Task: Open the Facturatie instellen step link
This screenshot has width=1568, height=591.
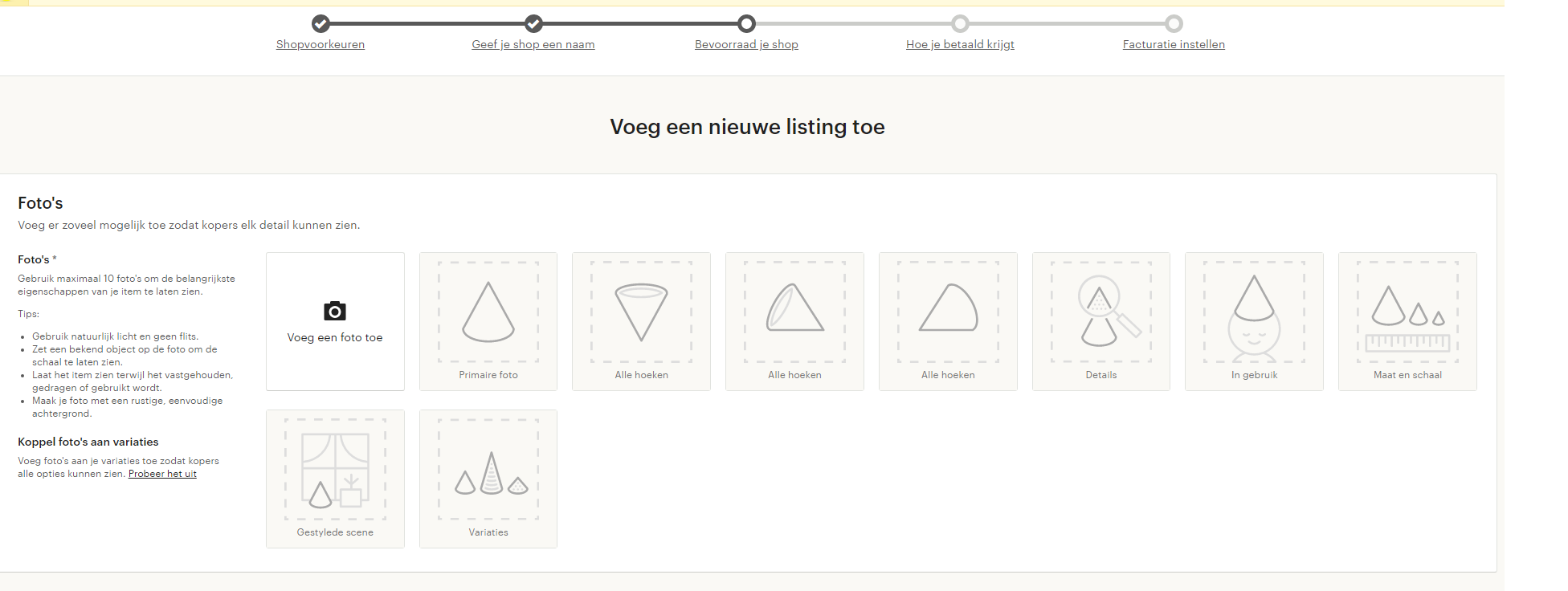Action: [1174, 44]
